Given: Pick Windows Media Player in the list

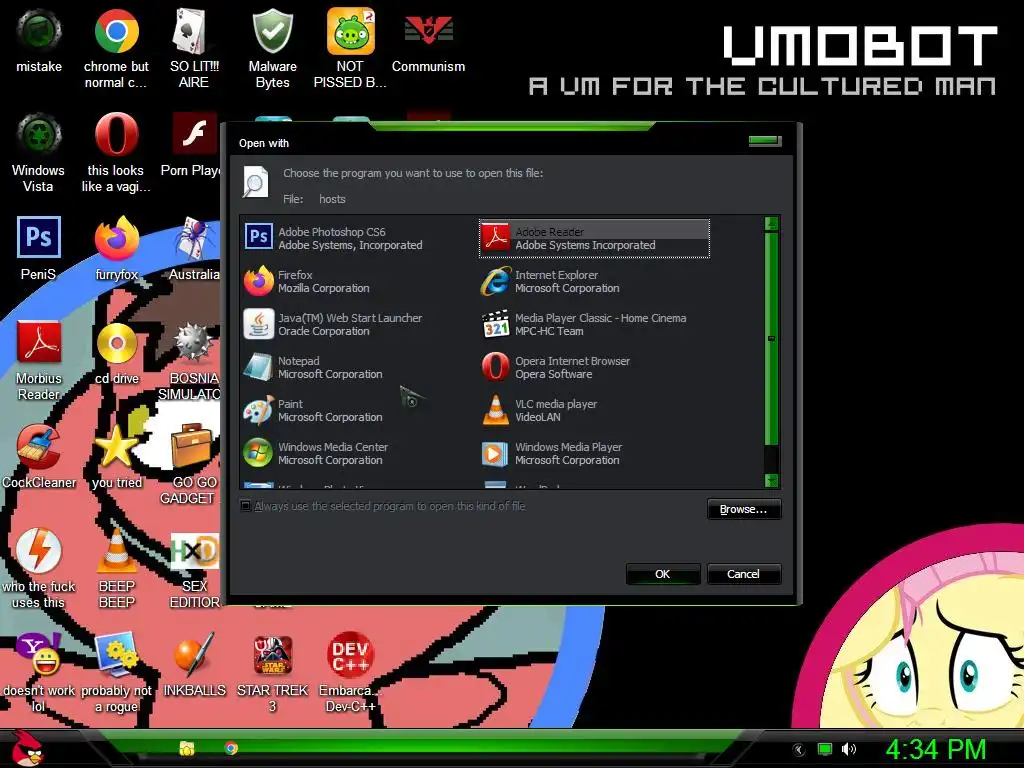Looking at the screenshot, I should [x=594, y=454].
